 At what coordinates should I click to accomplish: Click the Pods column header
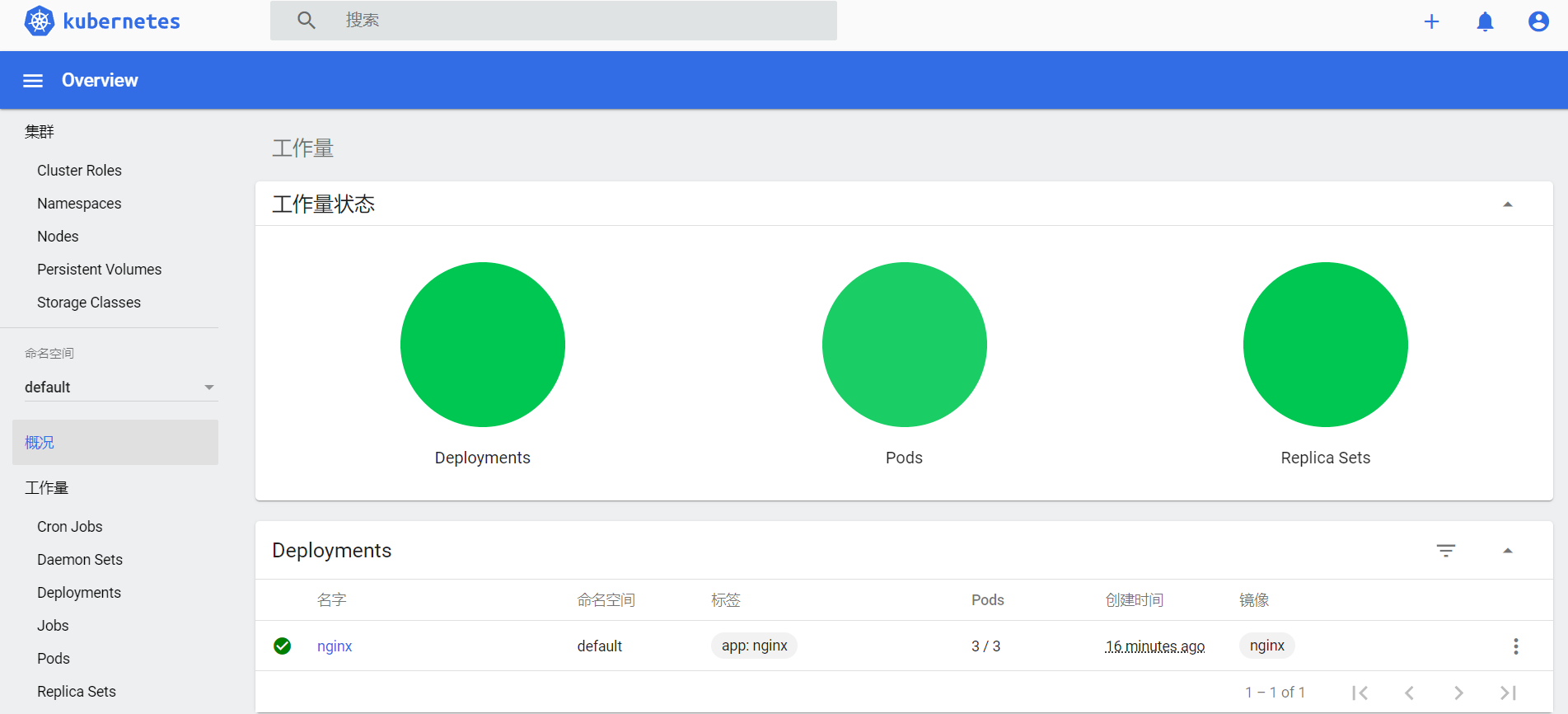pos(988,600)
